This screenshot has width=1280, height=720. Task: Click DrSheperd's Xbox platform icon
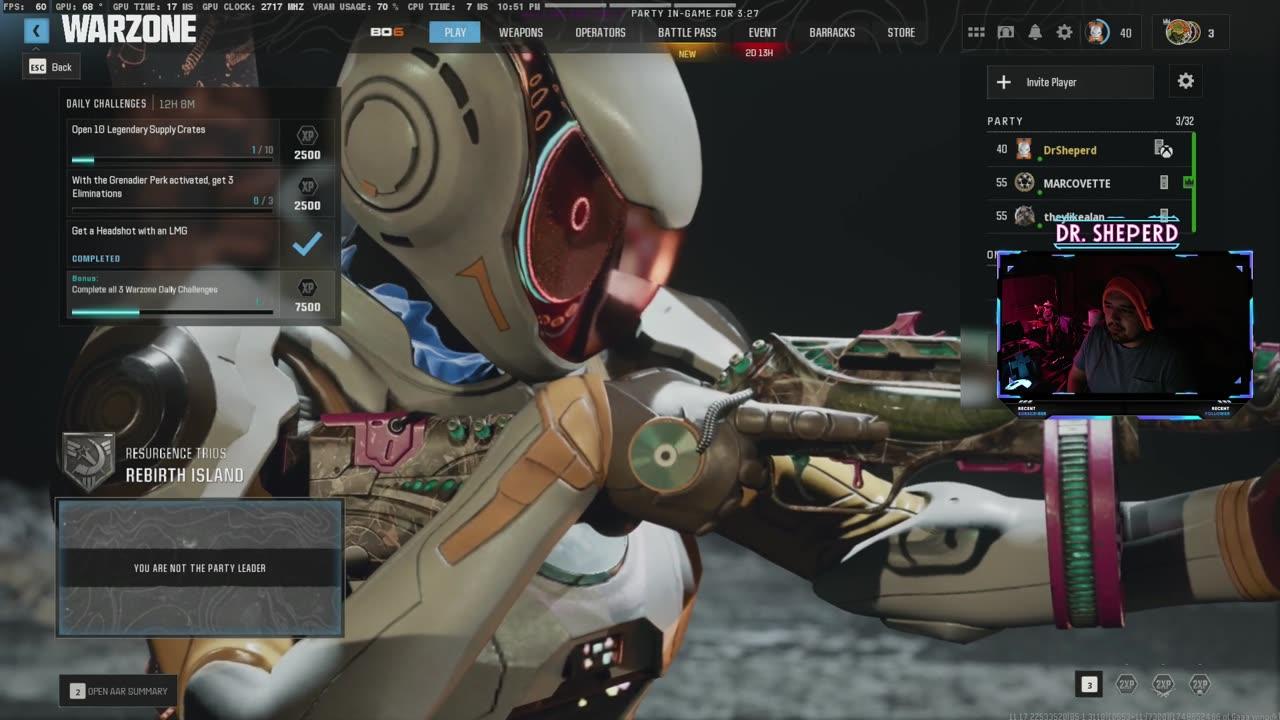[x=1163, y=149]
